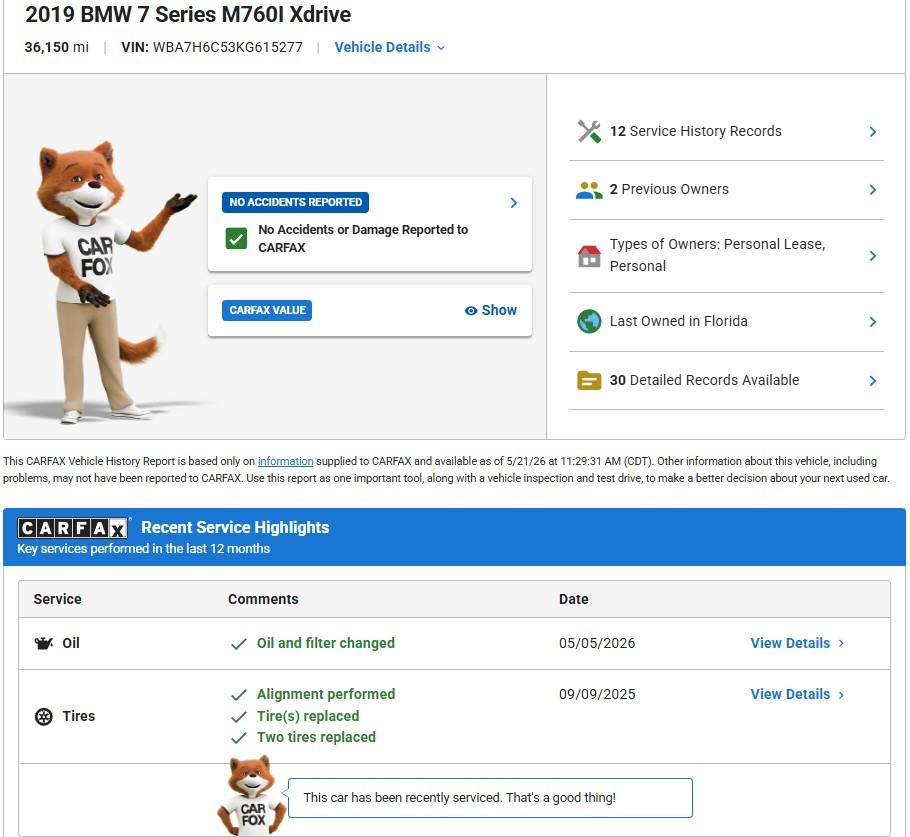
Task: Click Types of Owners: Personal Lease text
Action: pos(717,255)
